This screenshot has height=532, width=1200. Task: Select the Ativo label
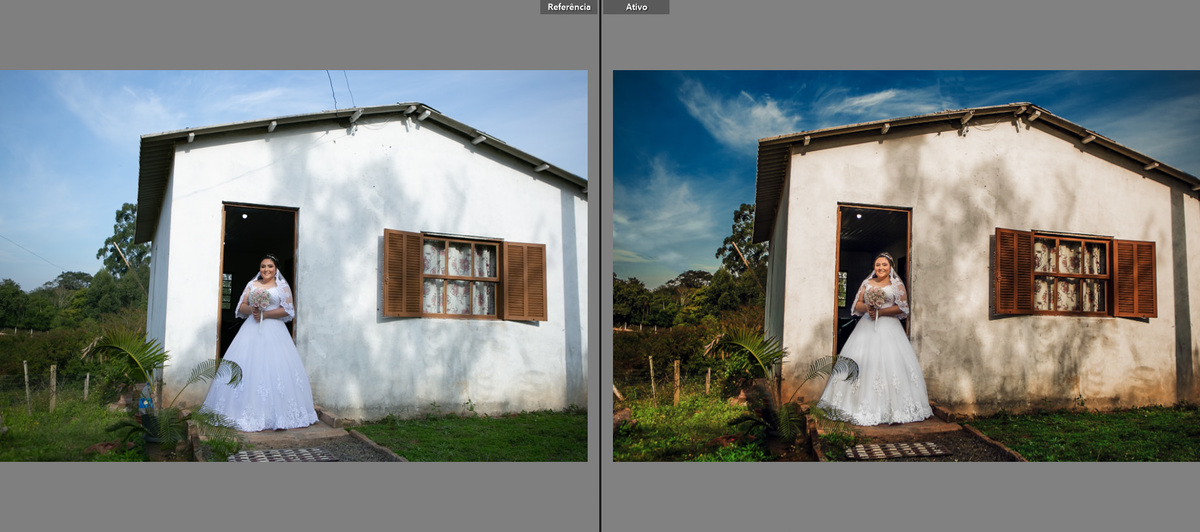click(636, 7)
